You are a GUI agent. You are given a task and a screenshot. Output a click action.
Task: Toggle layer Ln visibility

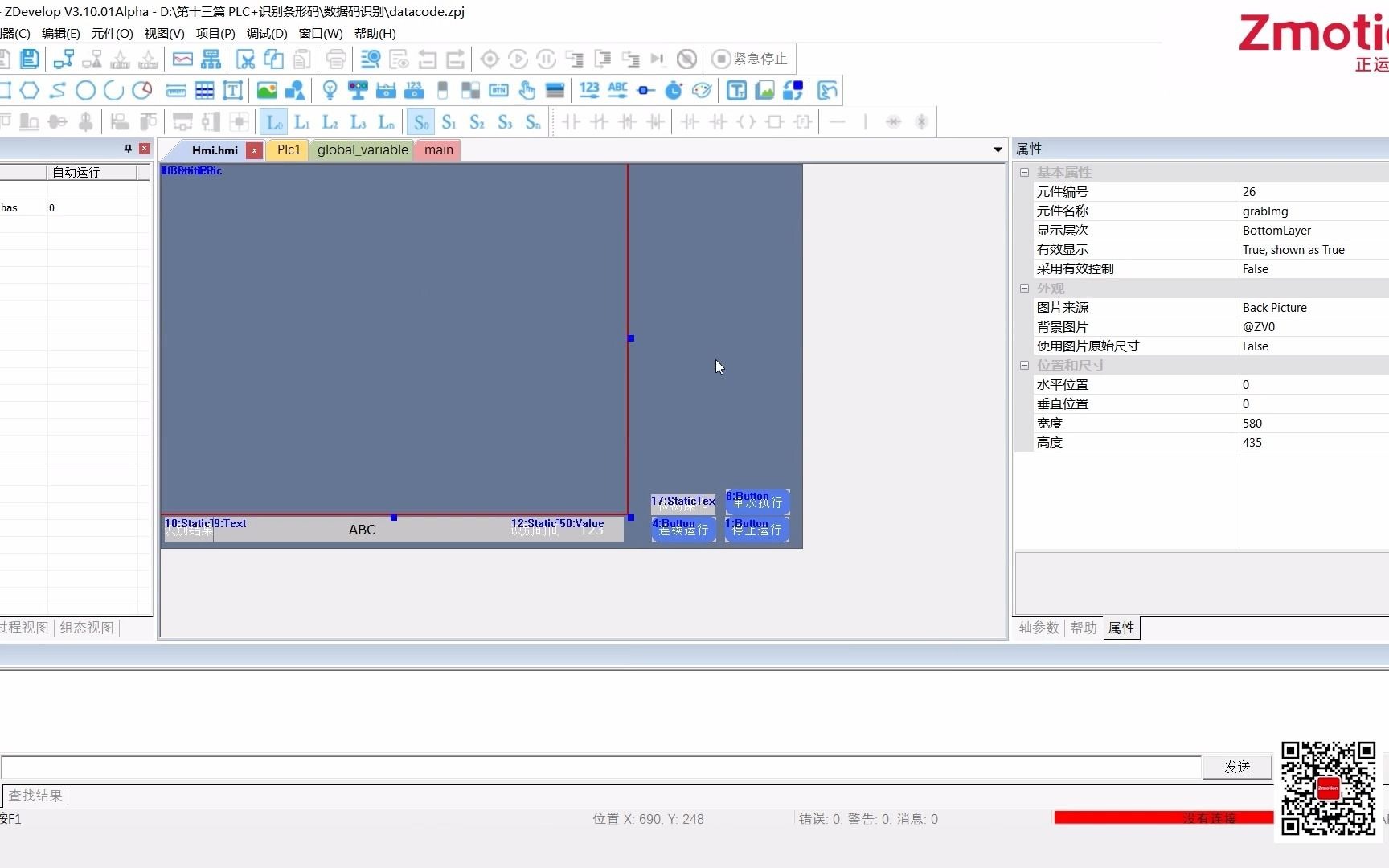click(387, 122)
